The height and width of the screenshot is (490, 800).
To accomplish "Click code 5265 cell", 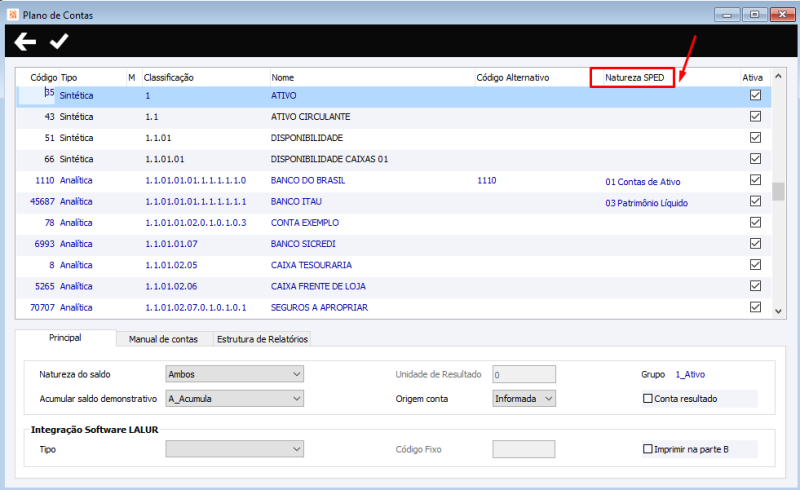I will (x=44, y=286).
